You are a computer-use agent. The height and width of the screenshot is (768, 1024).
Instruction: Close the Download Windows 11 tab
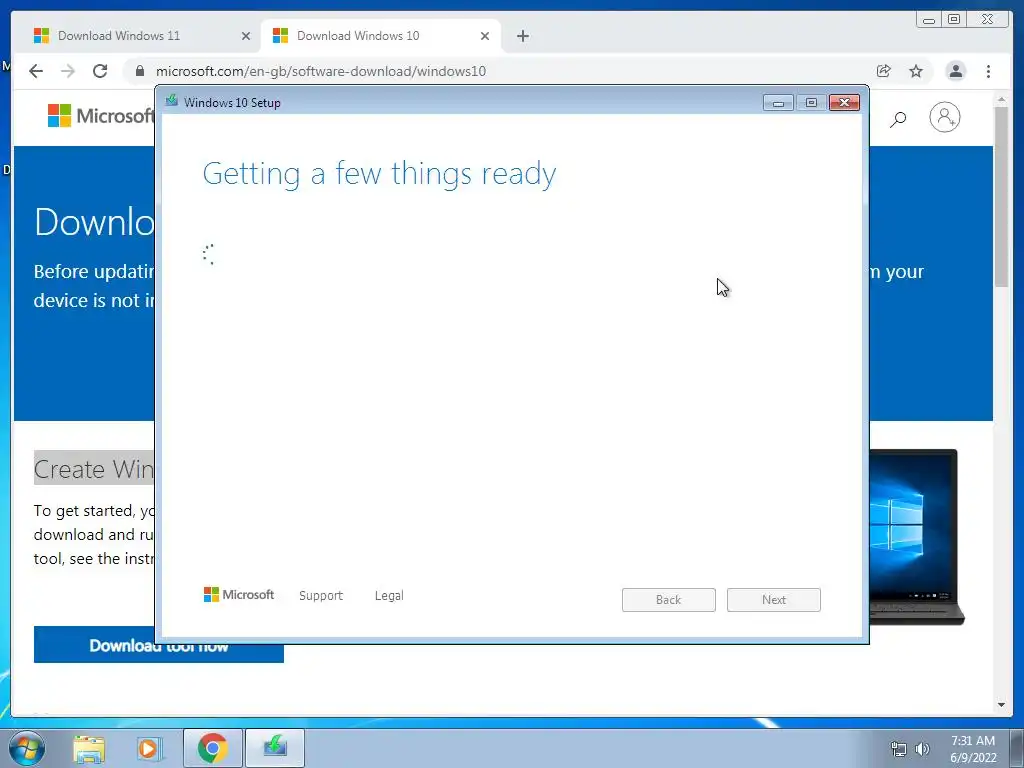click(x=246, y=36)
